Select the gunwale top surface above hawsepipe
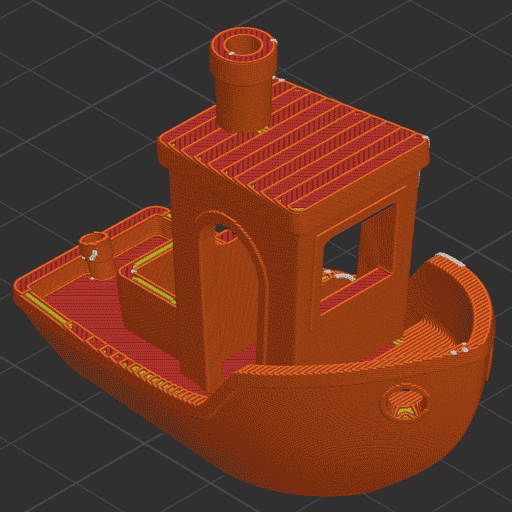 click(333, 368)
